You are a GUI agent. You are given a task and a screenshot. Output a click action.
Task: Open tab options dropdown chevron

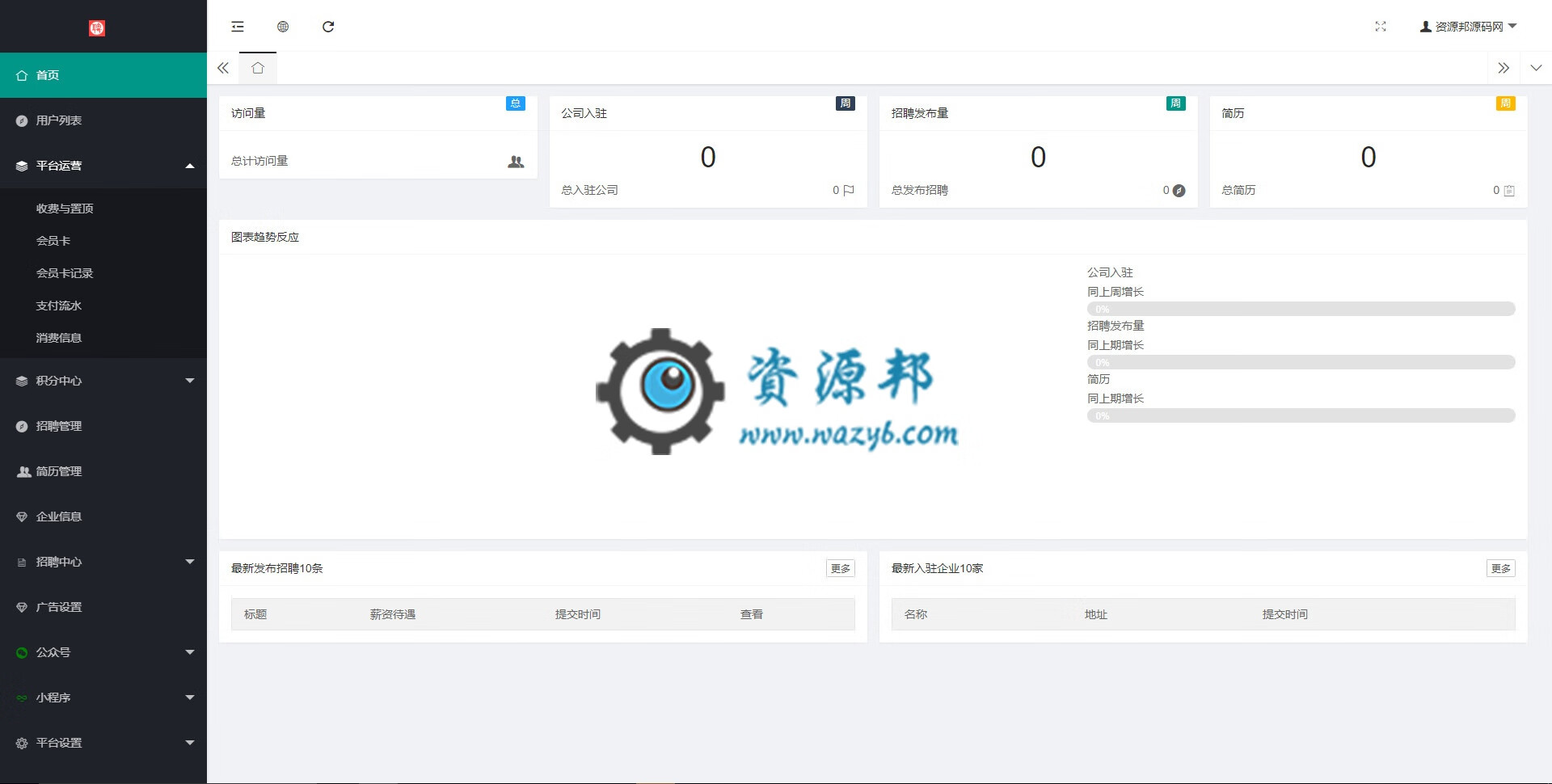[x=1536, y=68]
